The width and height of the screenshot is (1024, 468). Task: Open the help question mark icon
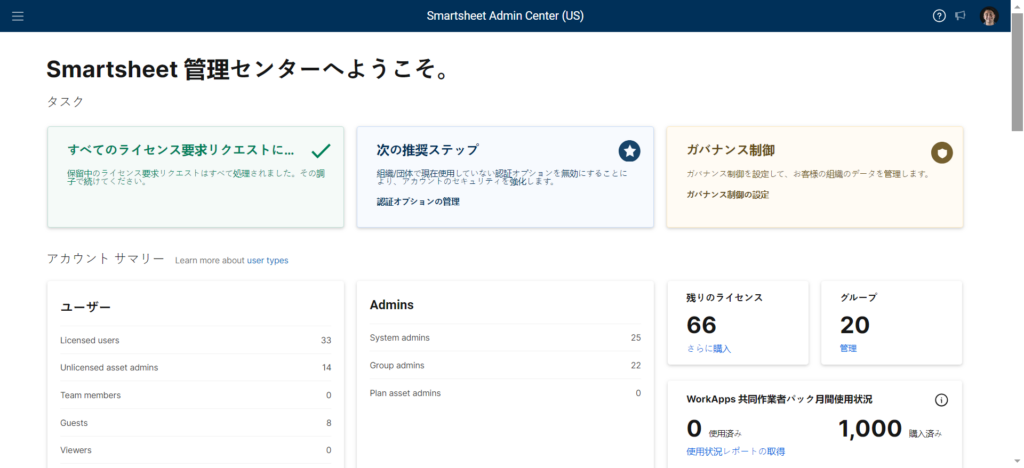[939, 16]
